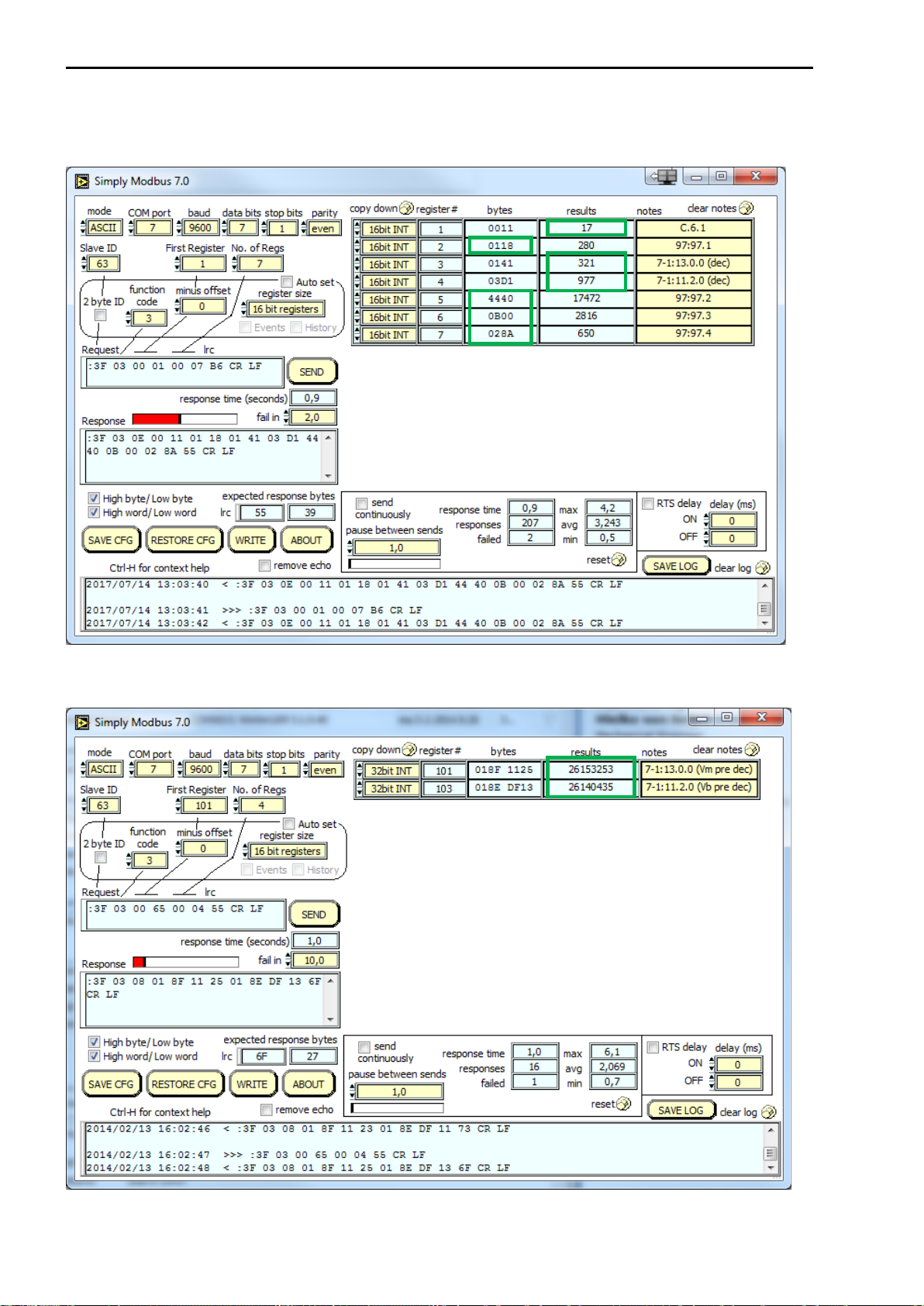Click the copy down icon in lower window
Screen dimensions: 924x1306
tap(409, 749)
